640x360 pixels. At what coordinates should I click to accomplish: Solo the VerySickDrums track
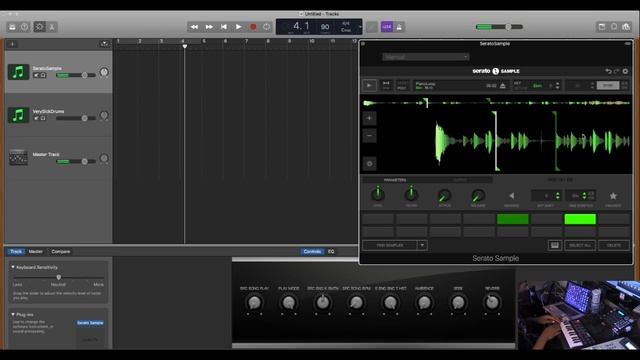(43, 118)
